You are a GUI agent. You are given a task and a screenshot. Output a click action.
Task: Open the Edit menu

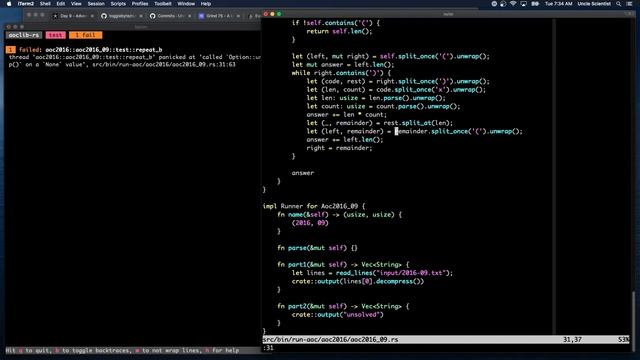tap(61, 4)
